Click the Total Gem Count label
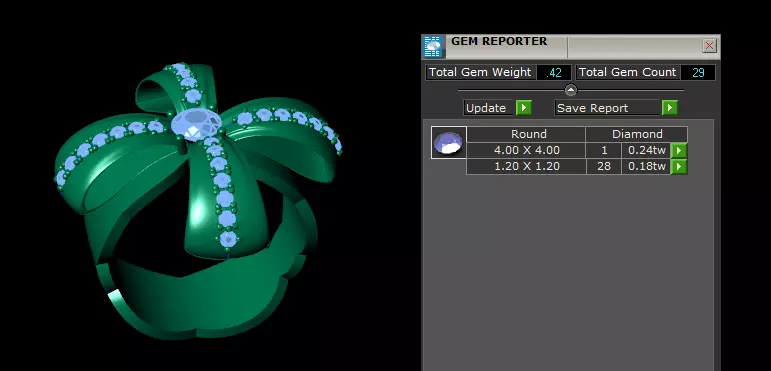 (627, 72)
